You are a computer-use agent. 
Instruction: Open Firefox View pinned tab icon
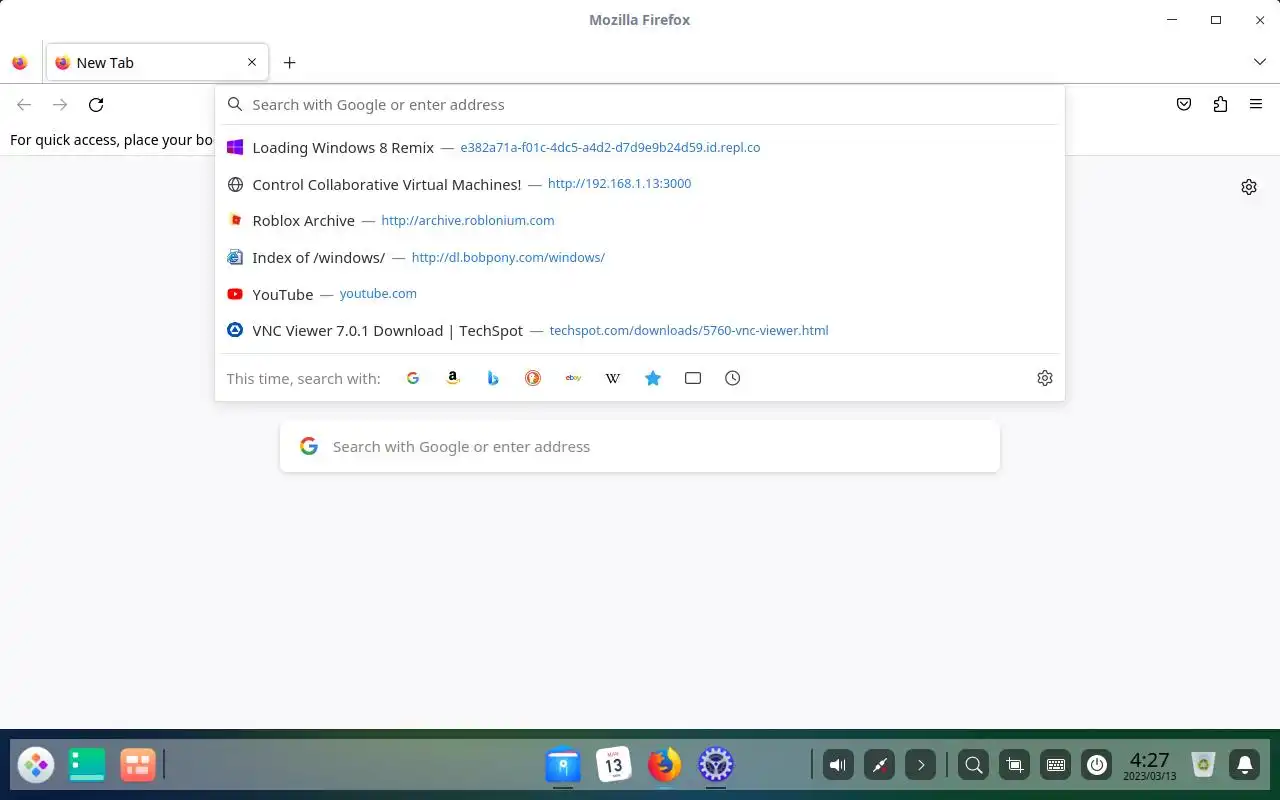tap(20, 62)
